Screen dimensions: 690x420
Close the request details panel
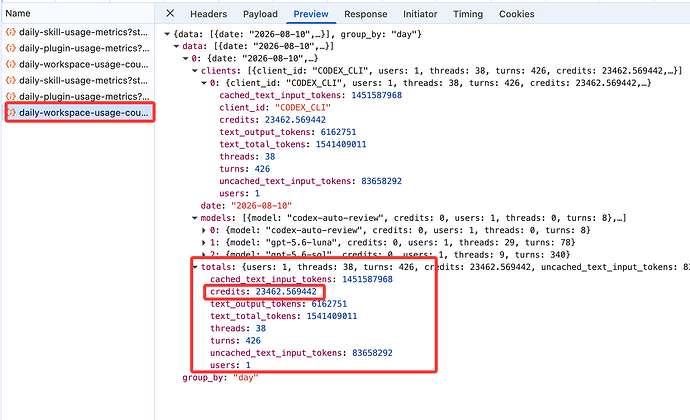pyautogui.click(x=170, y=14)
